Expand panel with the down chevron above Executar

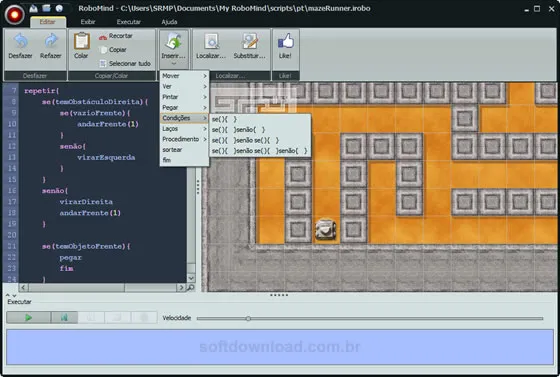[x=15, y=295]
